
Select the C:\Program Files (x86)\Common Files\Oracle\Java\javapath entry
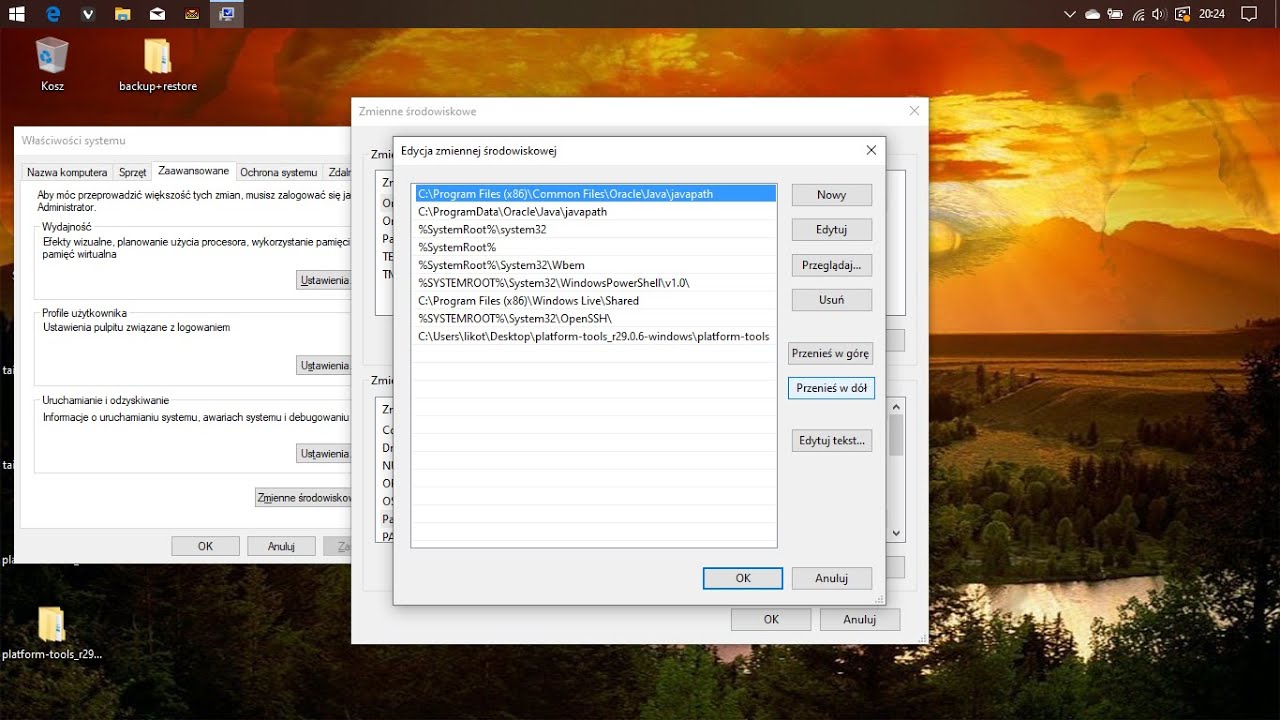[595, 194]
